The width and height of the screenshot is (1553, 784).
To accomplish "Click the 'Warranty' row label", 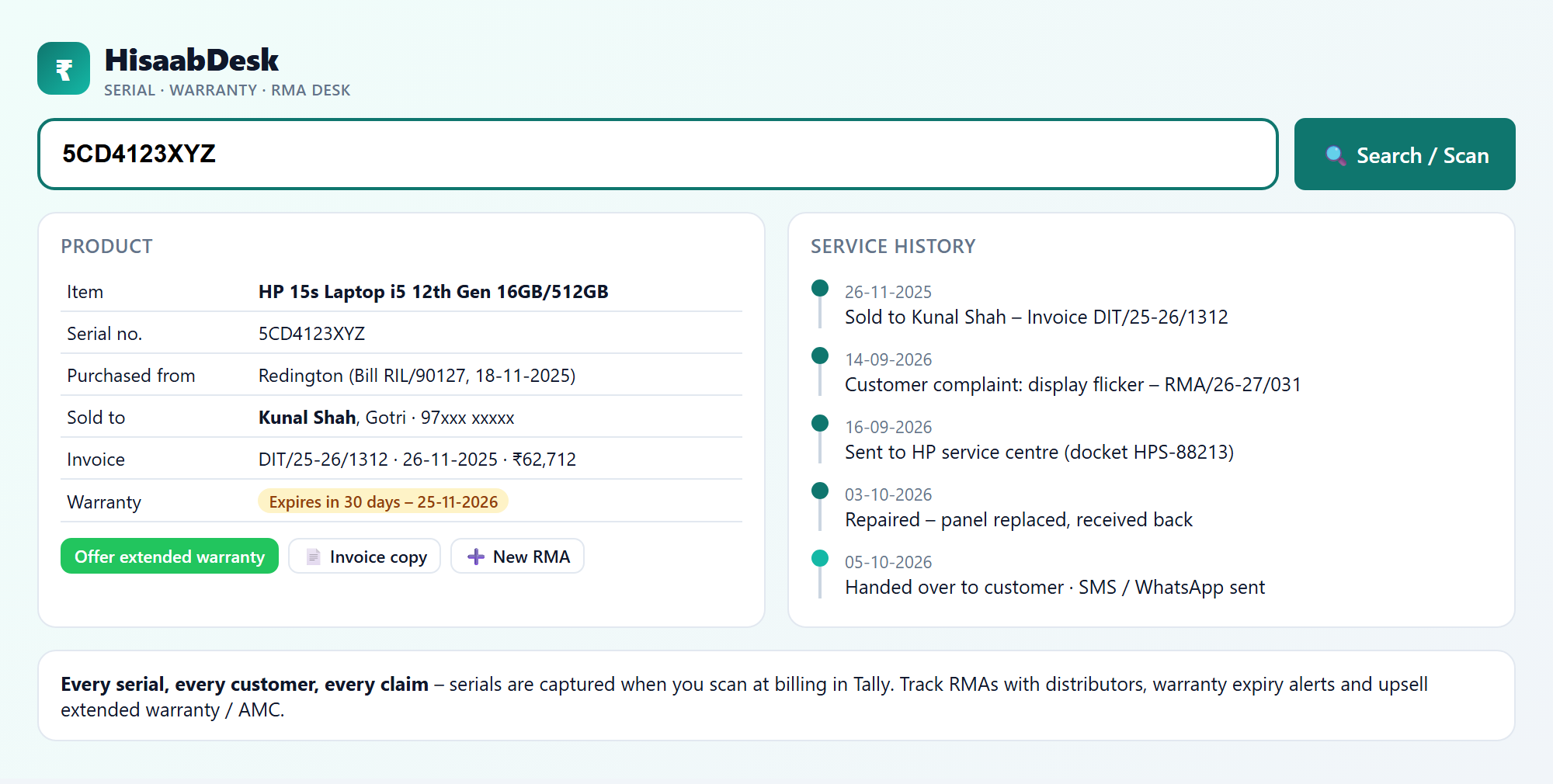I will click(104, 502).
